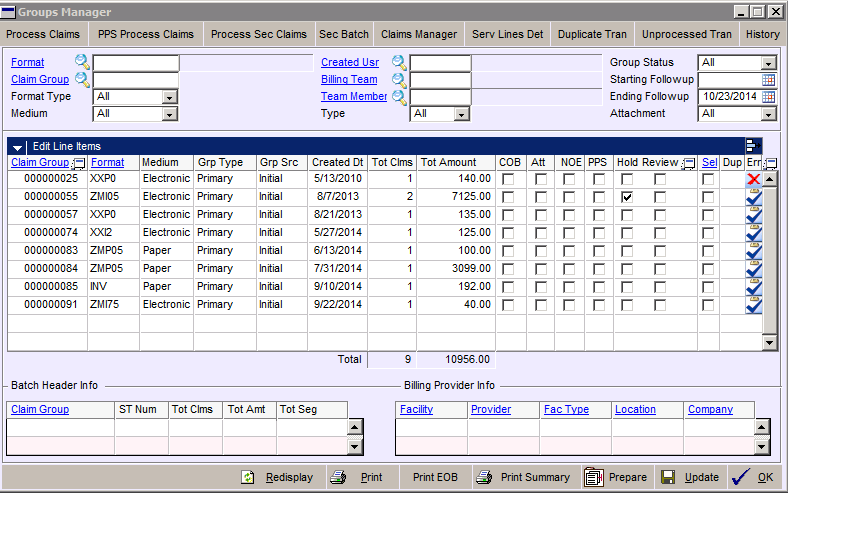Click note icon beside Err column header
The width and height of the screenshot is (864, 540).
(x=771, y=163)
